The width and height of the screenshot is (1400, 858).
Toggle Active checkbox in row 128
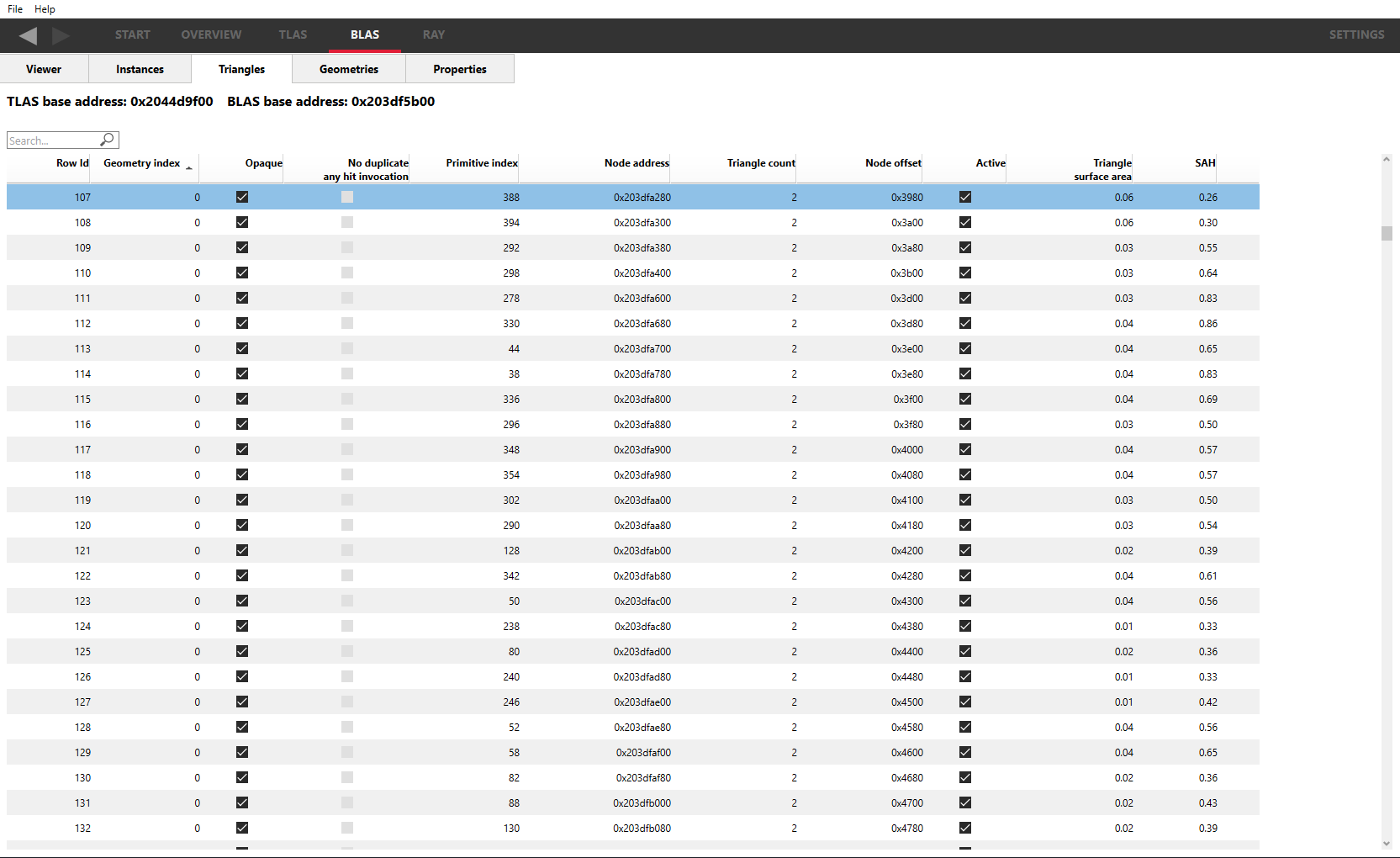965,727
